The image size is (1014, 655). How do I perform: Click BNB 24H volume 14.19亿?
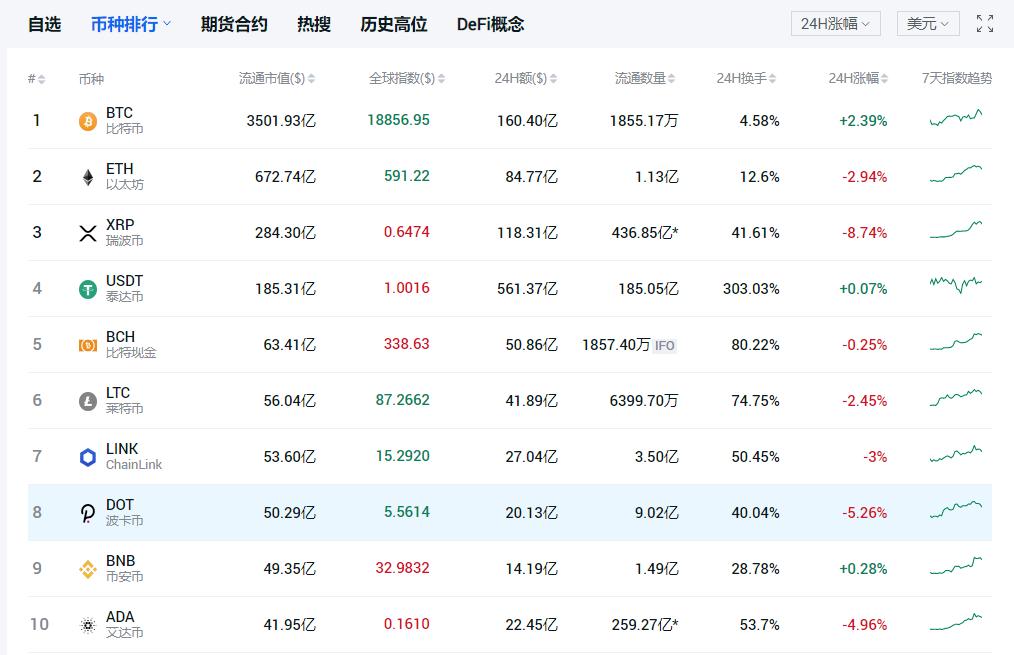(531, 569)
